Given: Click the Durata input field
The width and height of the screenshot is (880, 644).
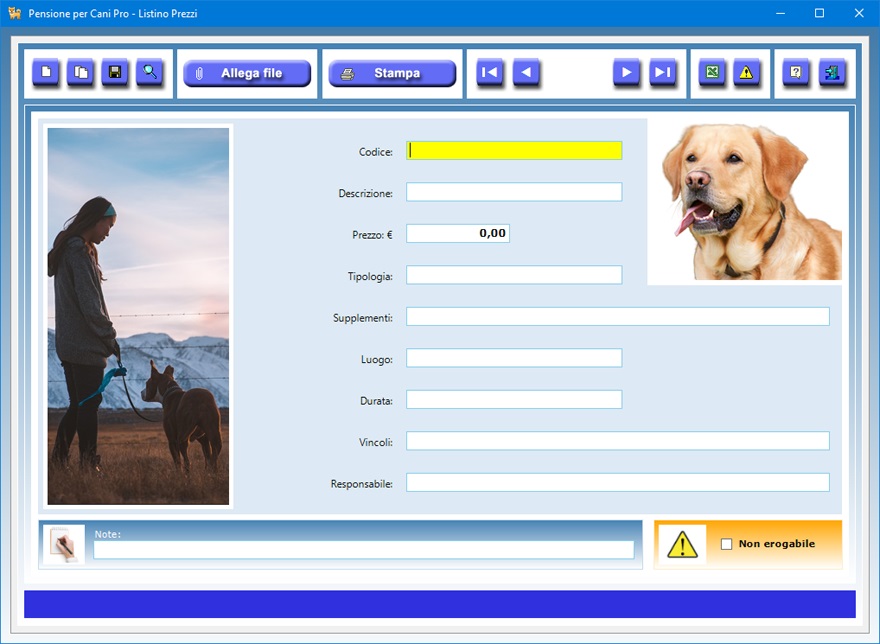Looking at the screenshot, I should point(514,400).
